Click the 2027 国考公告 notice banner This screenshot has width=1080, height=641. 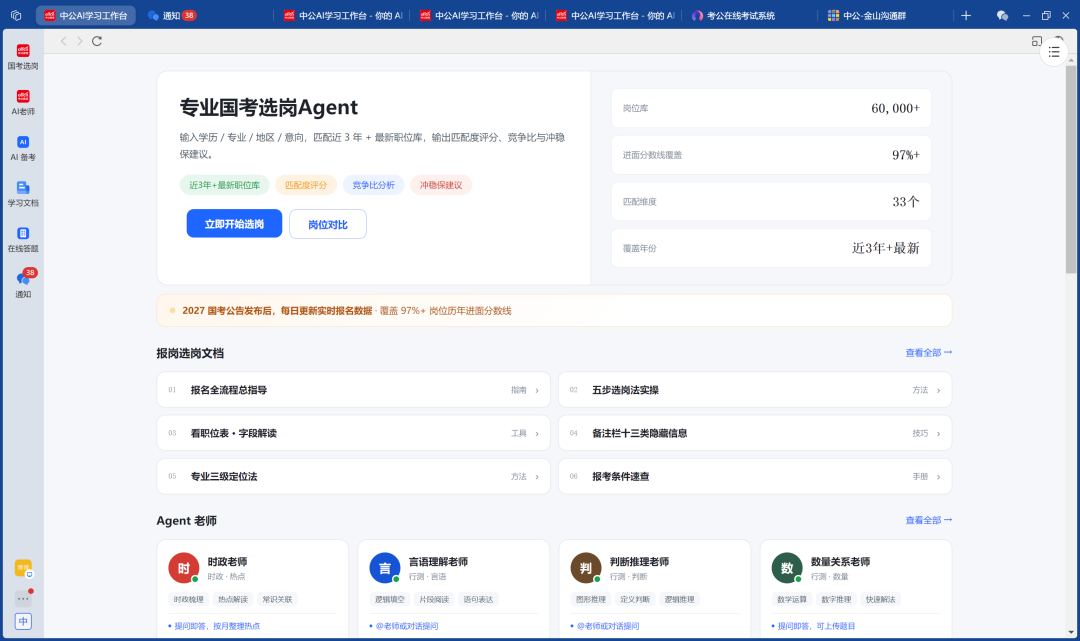click(x=554, y=311)
